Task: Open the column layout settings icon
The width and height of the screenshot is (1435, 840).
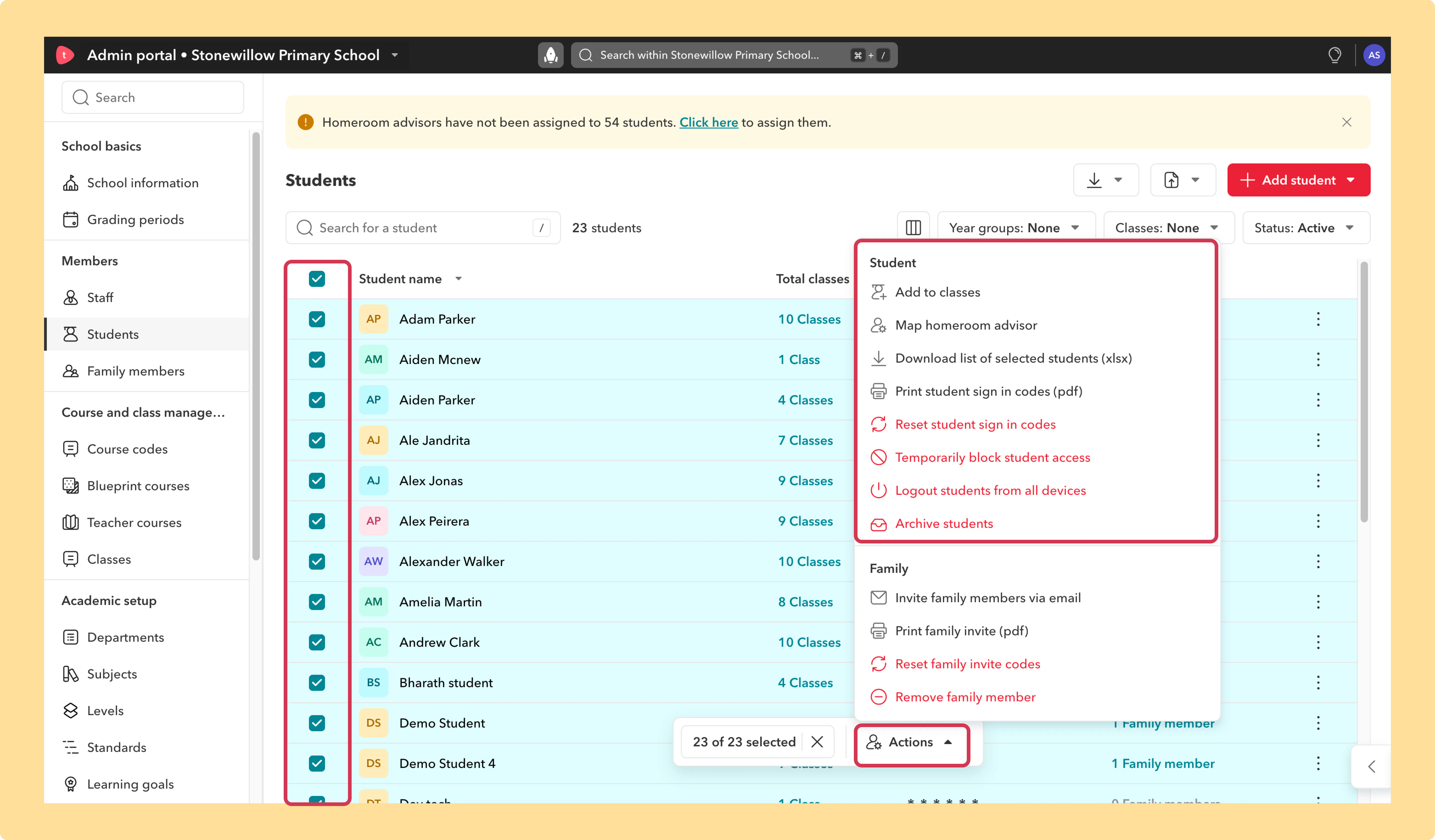Action: (913, 228)
